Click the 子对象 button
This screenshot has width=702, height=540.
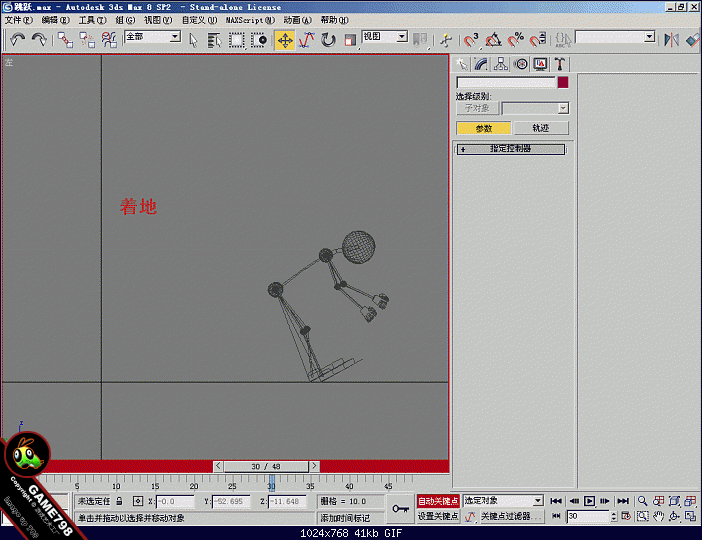point(477,108)
